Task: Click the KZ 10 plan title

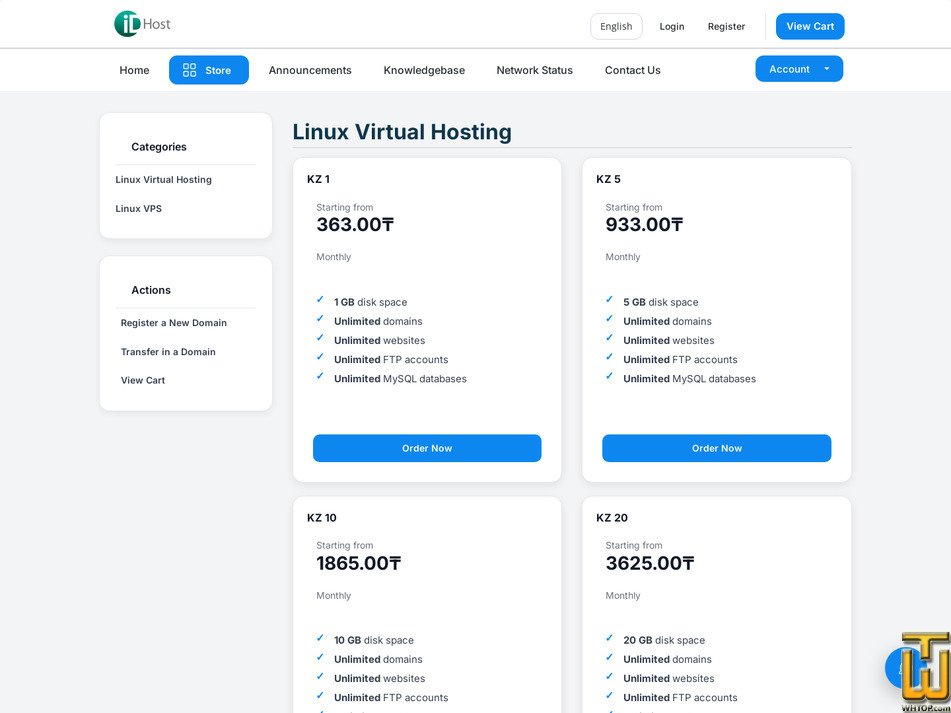Action: coord(321,518)
